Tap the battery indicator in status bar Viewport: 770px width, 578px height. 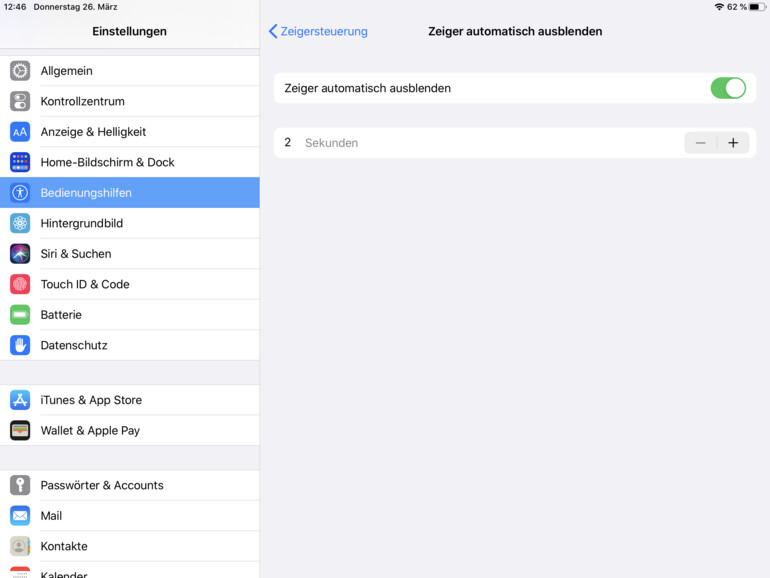pyautogui.click(x=756, y=7)
